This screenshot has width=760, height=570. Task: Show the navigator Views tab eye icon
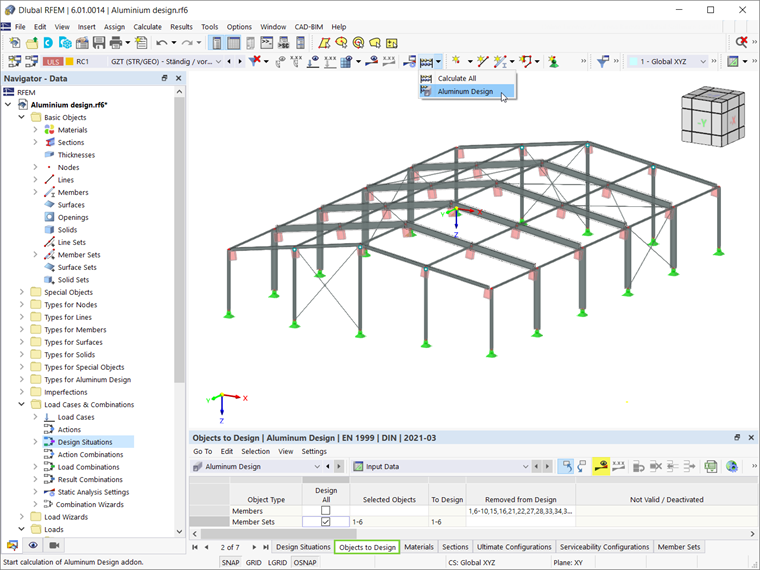[33, 545]
